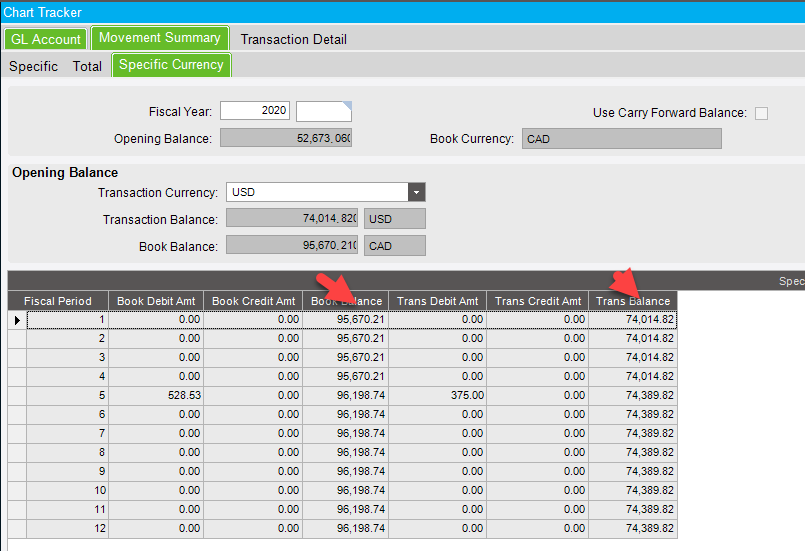Select the row header for fiscal period 12
The image size is (805, 551).
coord(17,528)
